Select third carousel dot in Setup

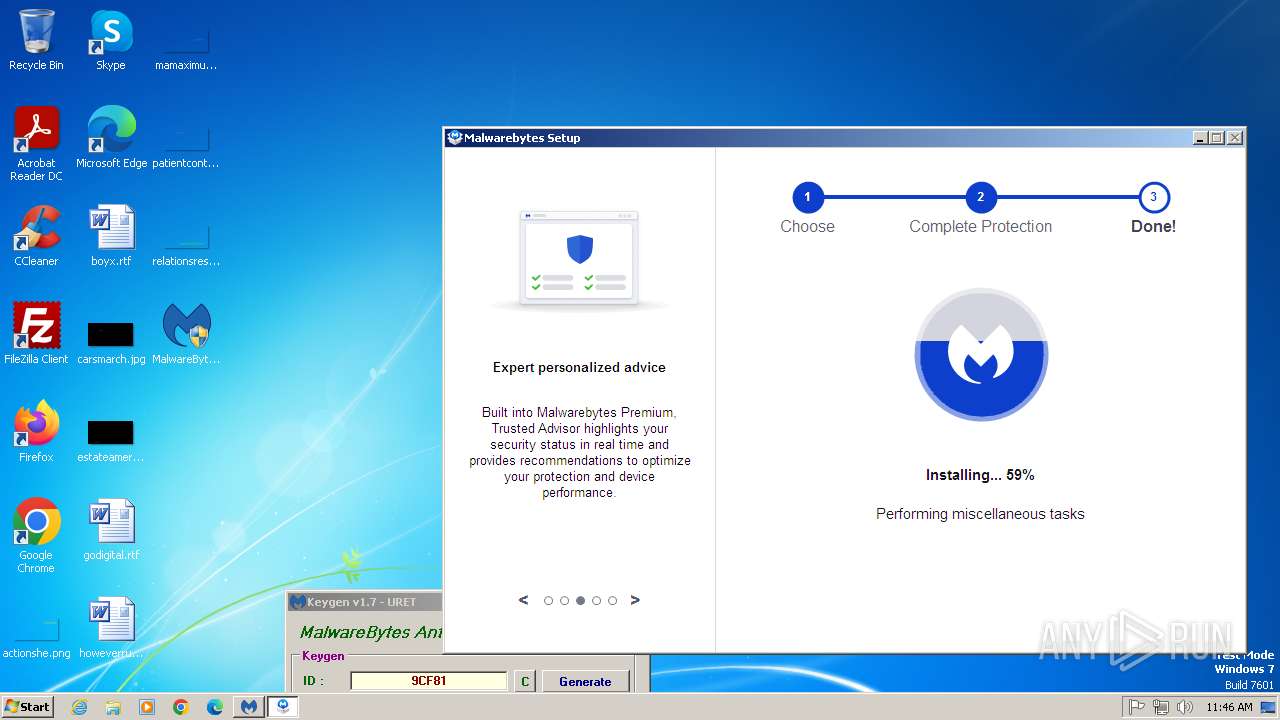(580, 601)
